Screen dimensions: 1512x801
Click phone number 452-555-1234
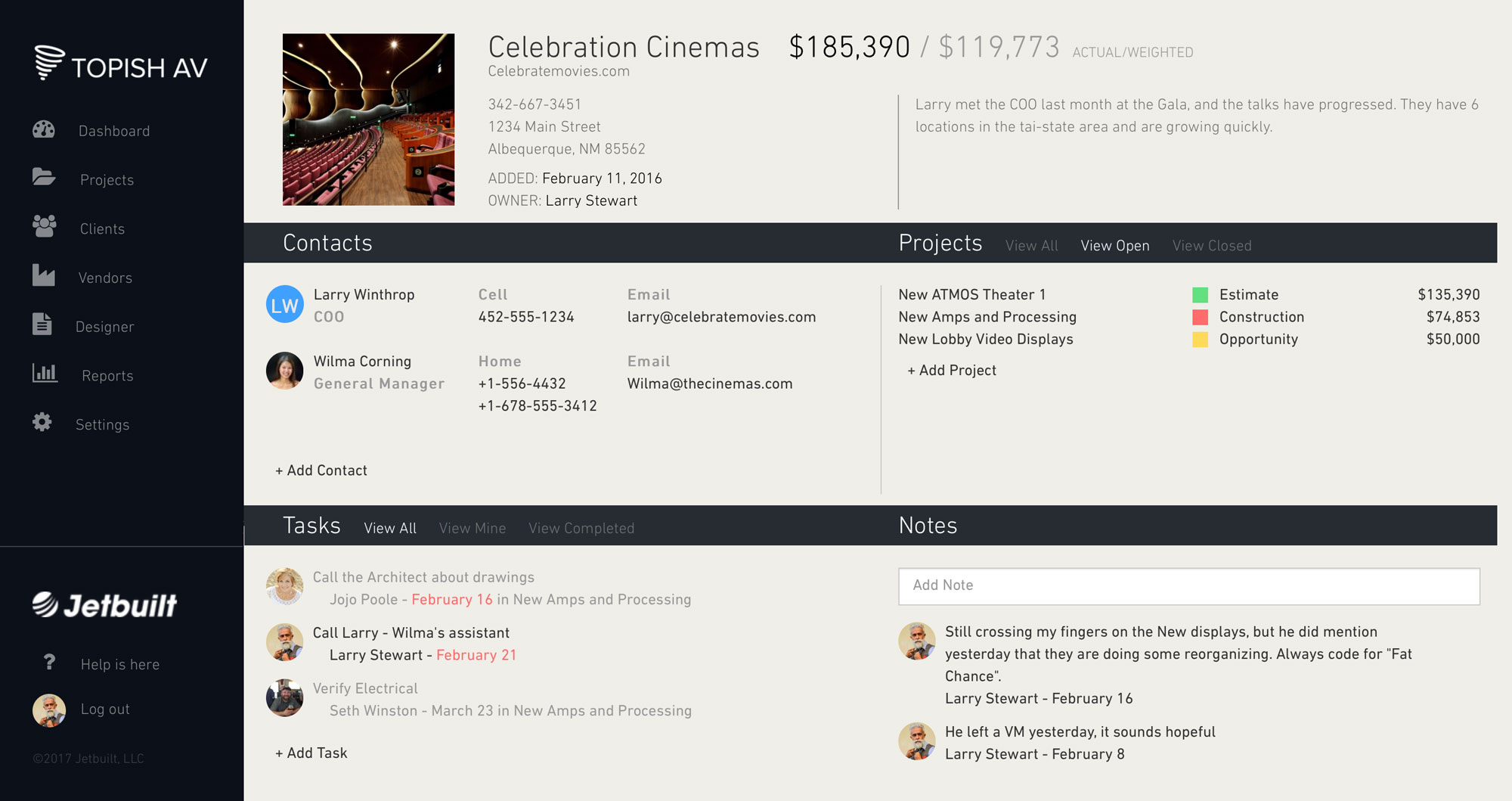(x=526, y=317)
